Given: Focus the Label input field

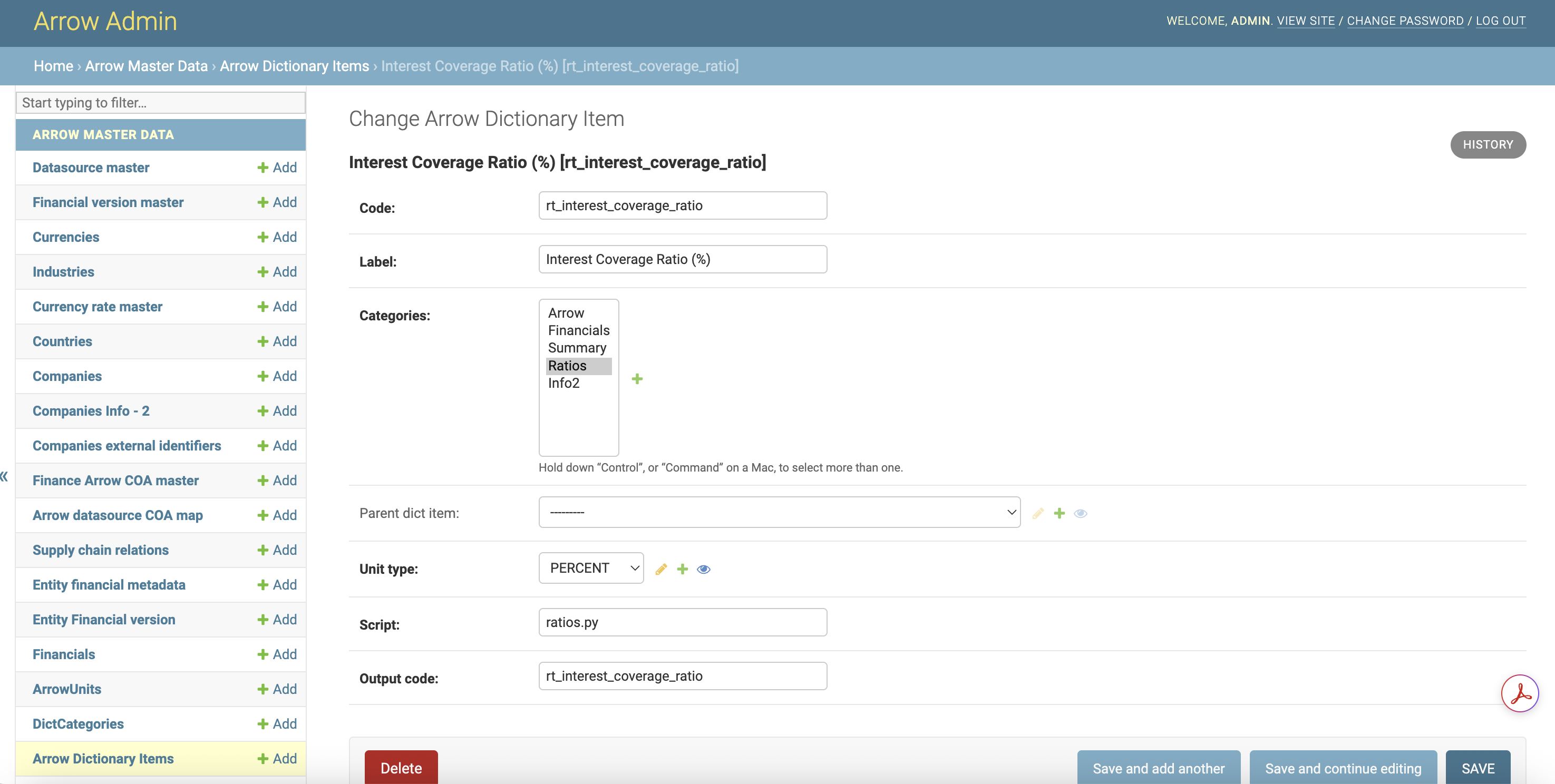Looking at the screenshot, I should pyautogui.click(x=683, y=260).
